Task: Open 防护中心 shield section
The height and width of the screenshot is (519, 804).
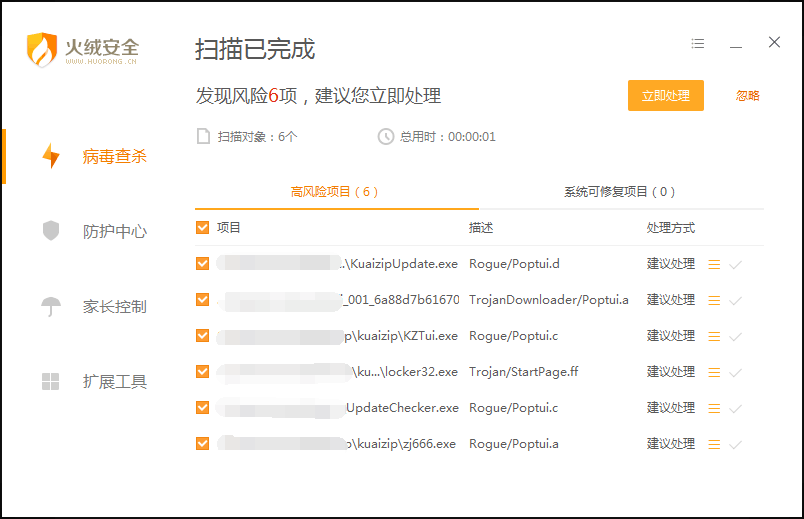Action: coord(51,231)
